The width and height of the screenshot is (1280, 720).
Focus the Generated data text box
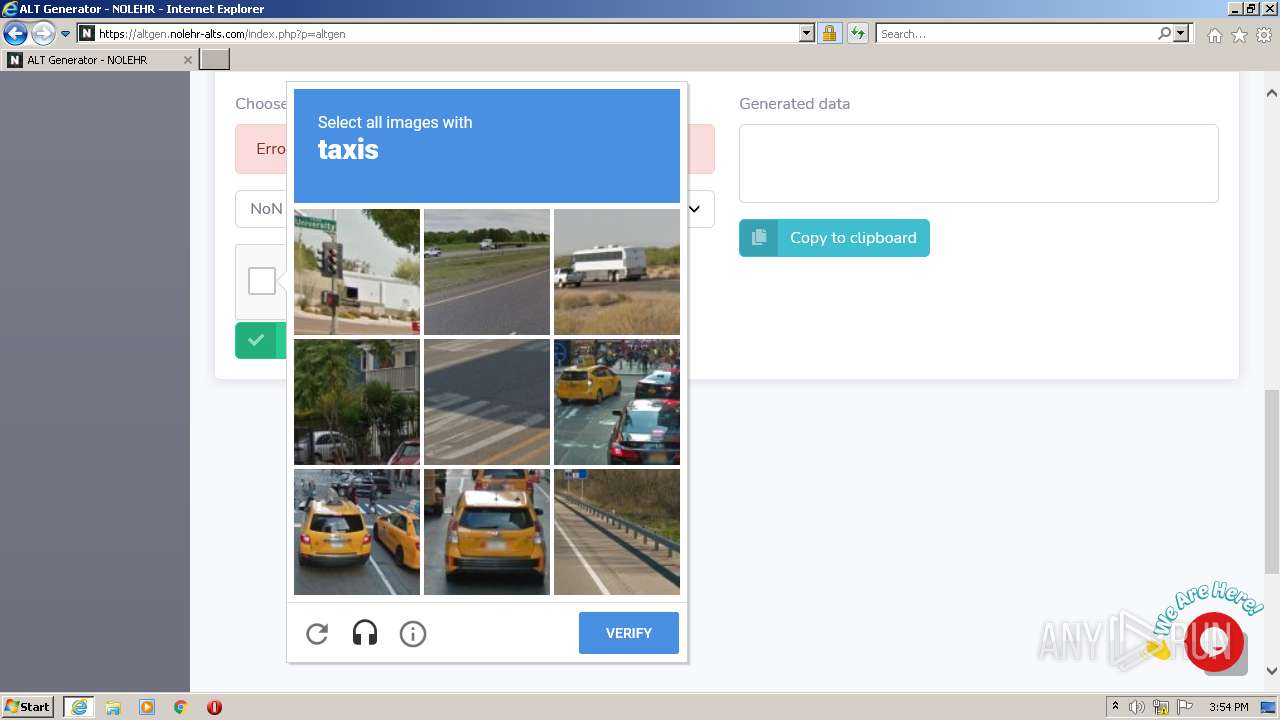point(978,163)
